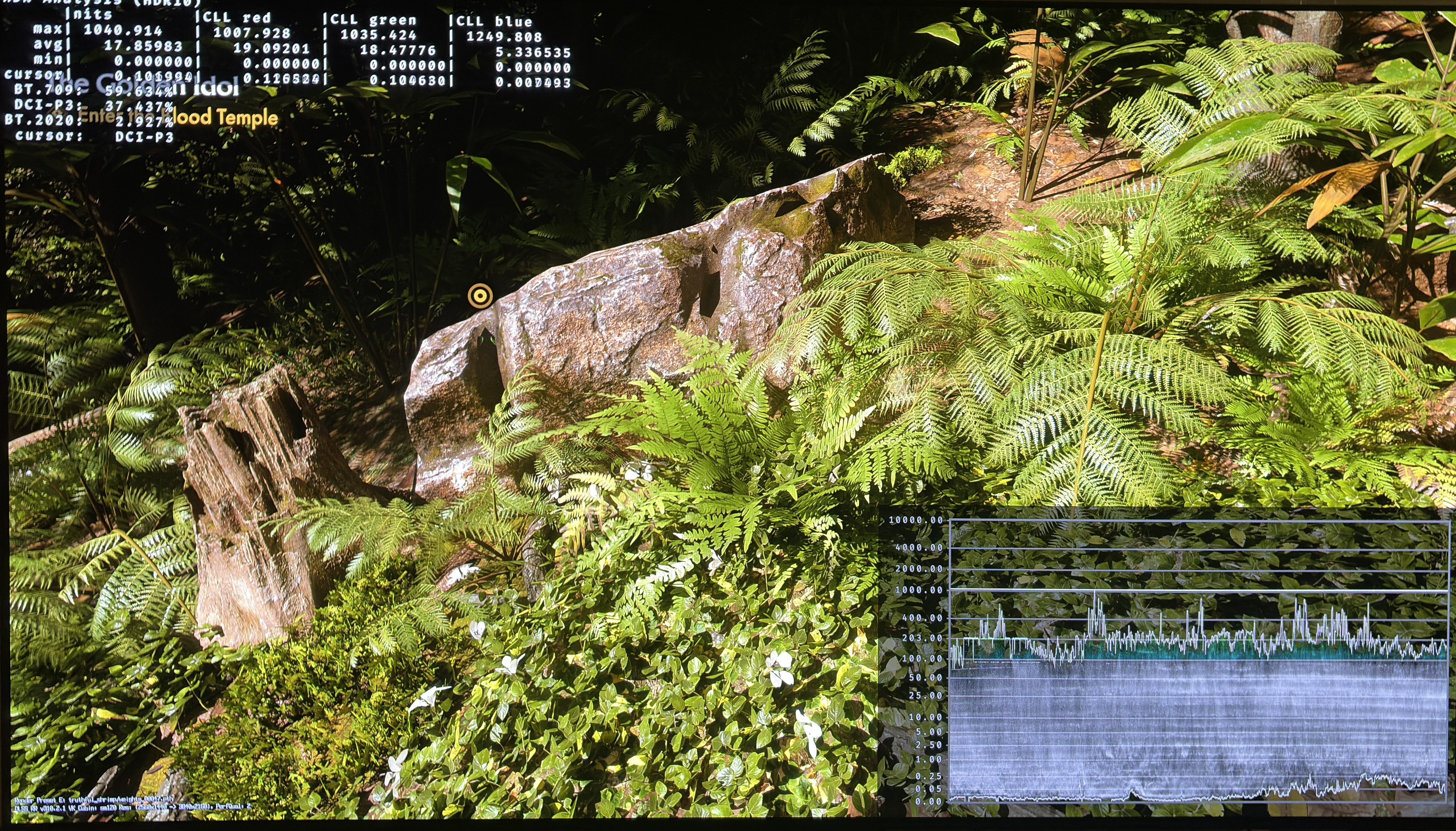
Task: Click the CLL red avg value 19.09201
Action: click(271, 48)
